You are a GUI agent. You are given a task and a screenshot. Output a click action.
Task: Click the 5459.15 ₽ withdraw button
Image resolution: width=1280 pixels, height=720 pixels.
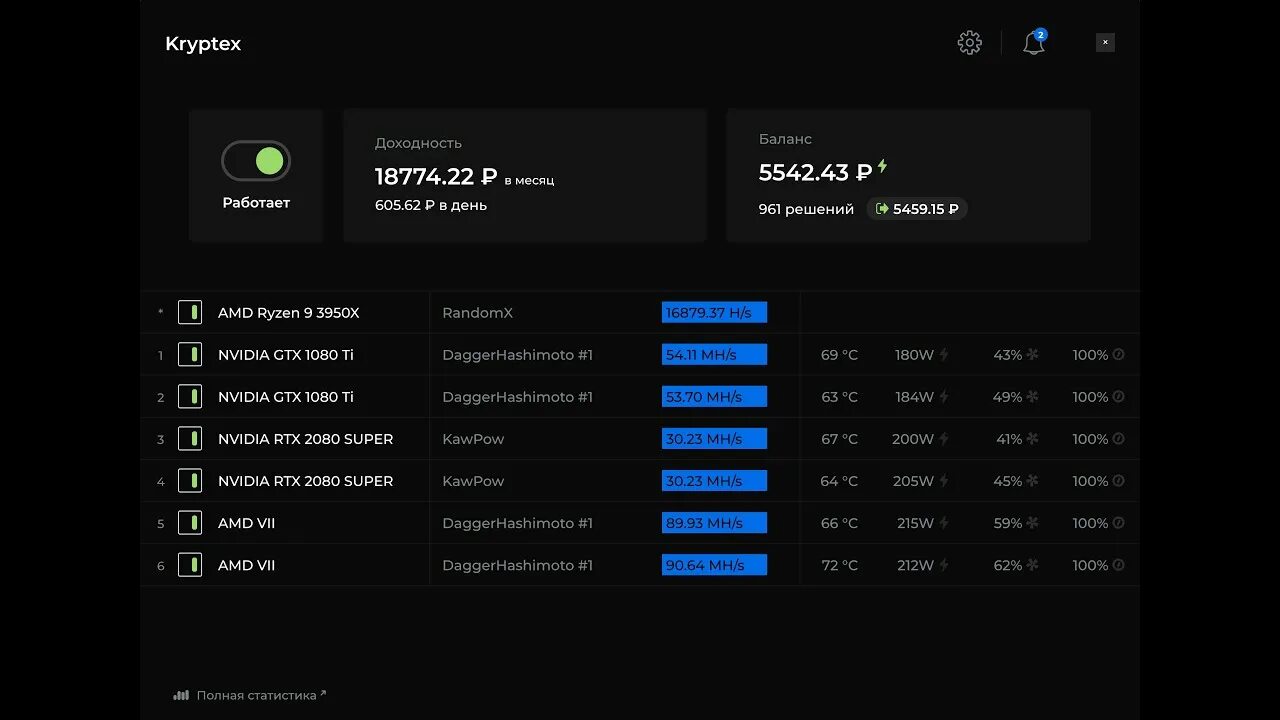tap(917, 209)
